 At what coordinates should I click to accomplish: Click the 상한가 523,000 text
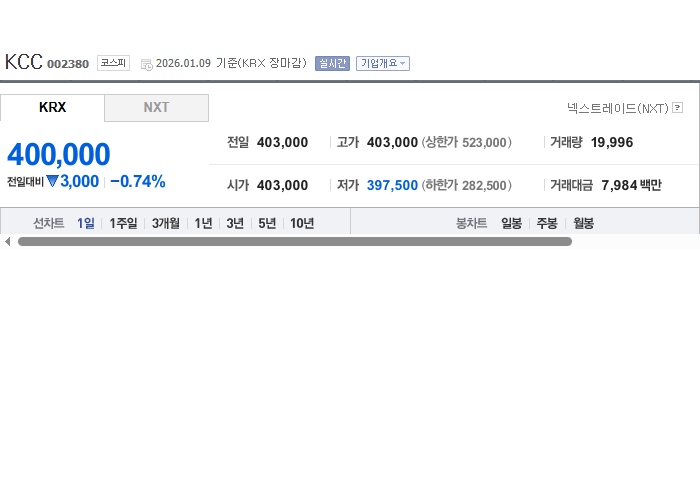click(467, 142)
